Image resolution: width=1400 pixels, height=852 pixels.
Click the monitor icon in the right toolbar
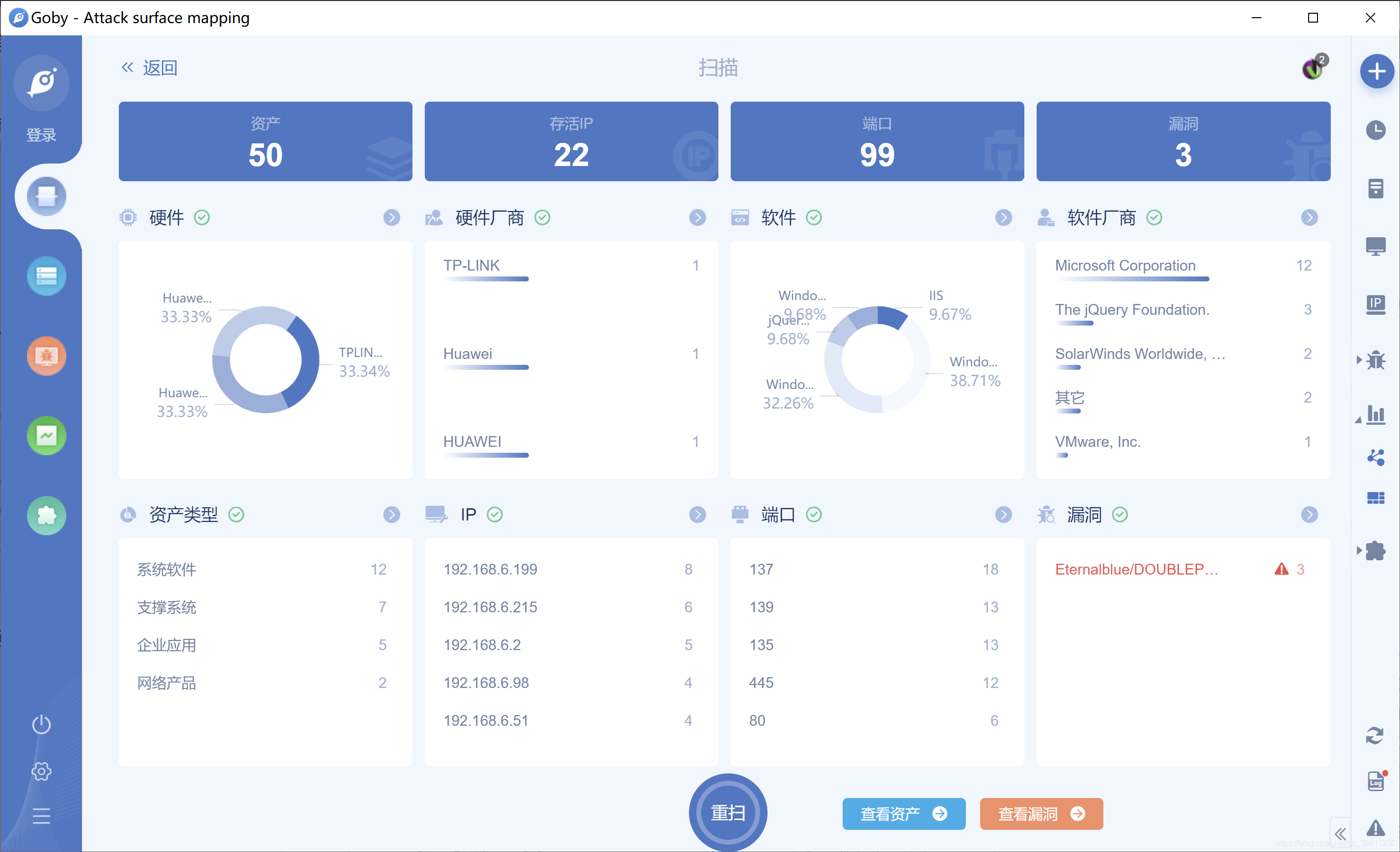click(x=1375, y=247)
